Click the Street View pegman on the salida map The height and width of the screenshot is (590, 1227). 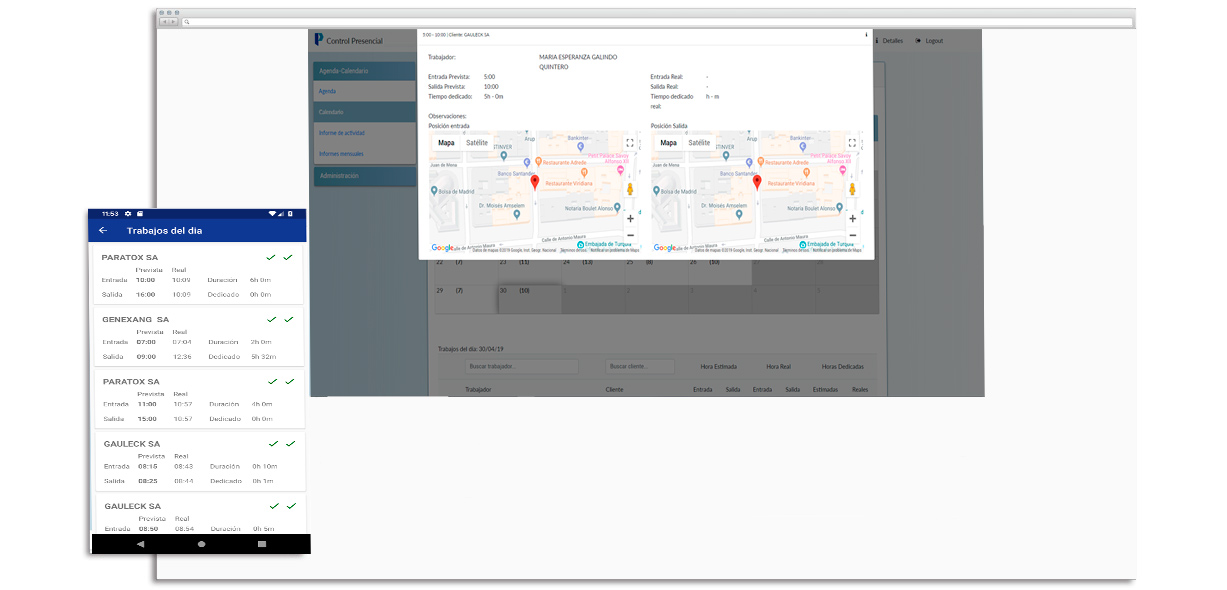coord(852,189)
